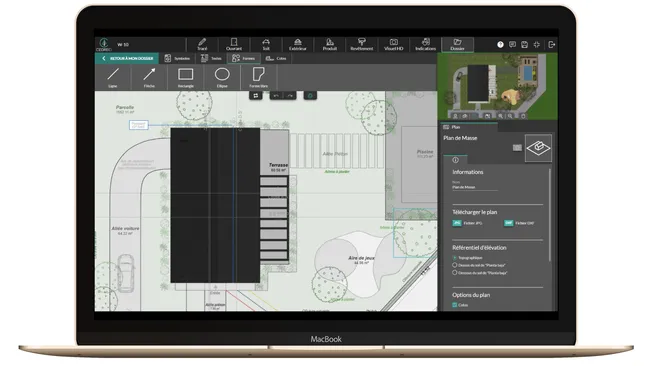Open the Tracé tool menu
650x366 pixels.
[202, 44]
